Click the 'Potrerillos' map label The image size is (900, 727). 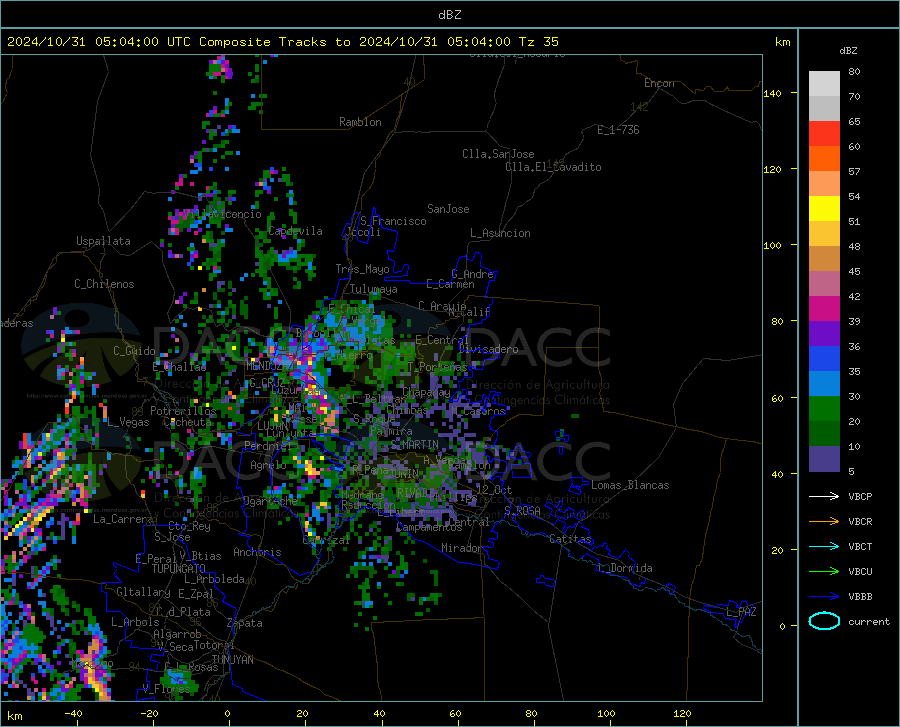coord(183,411)
